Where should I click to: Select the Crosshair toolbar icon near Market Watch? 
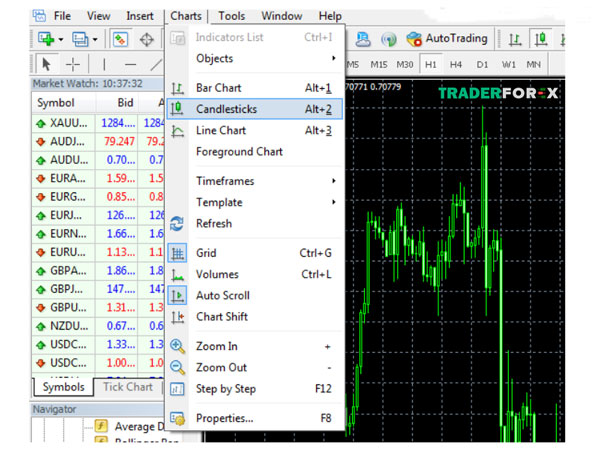pos(147,39)
